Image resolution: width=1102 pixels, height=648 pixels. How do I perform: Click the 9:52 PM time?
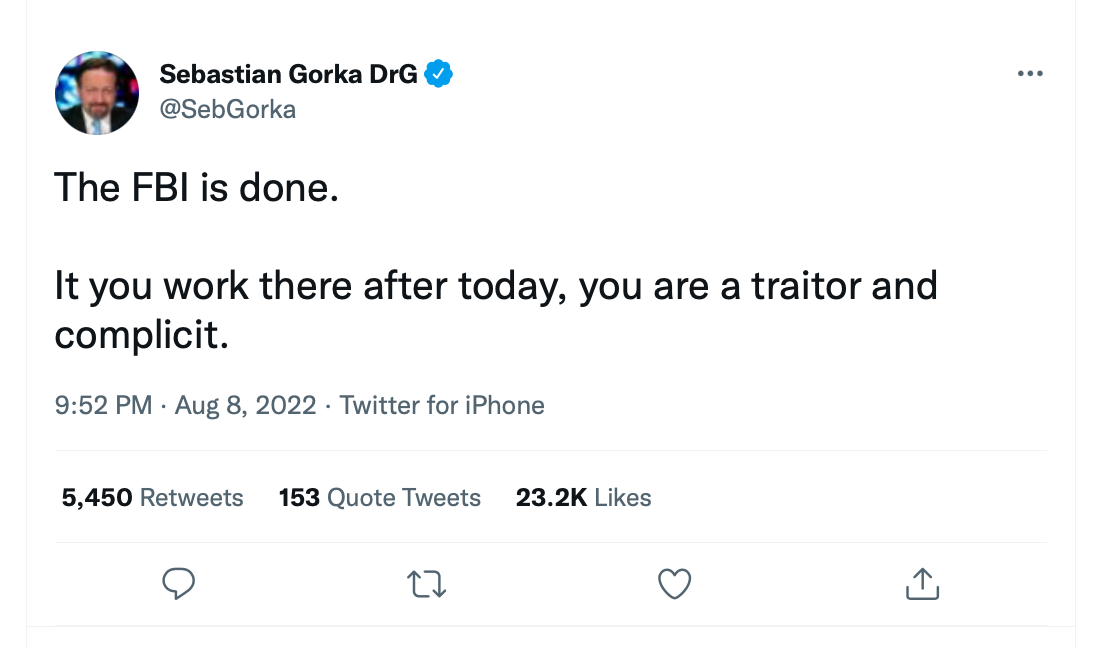103,405
